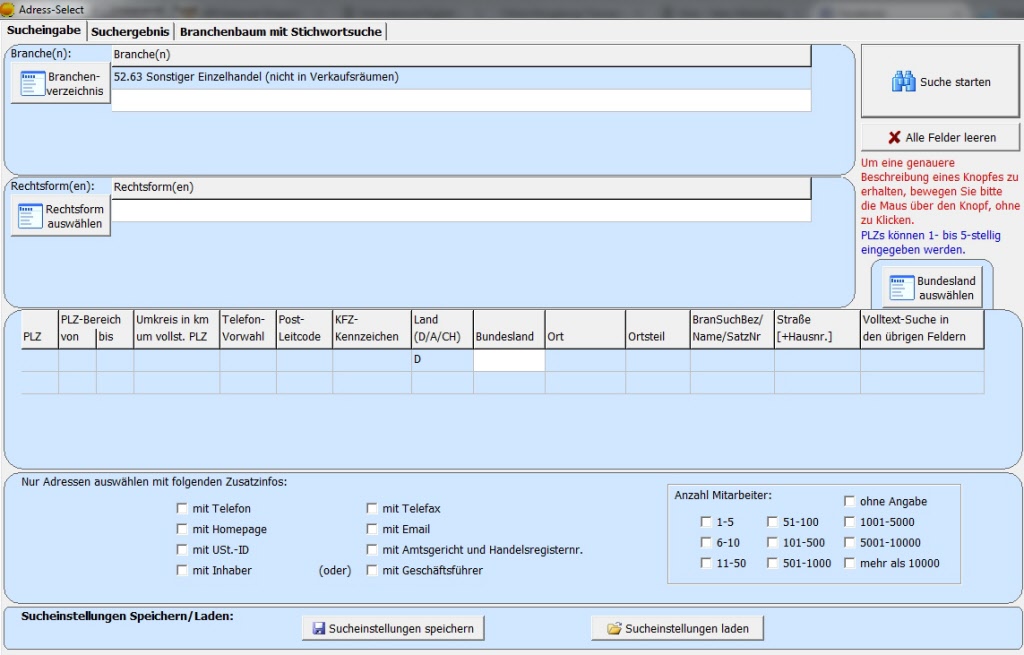Load settings via Sucheinstellungen laden
The image size is (1024, 655).
click(x=677, y=628)
